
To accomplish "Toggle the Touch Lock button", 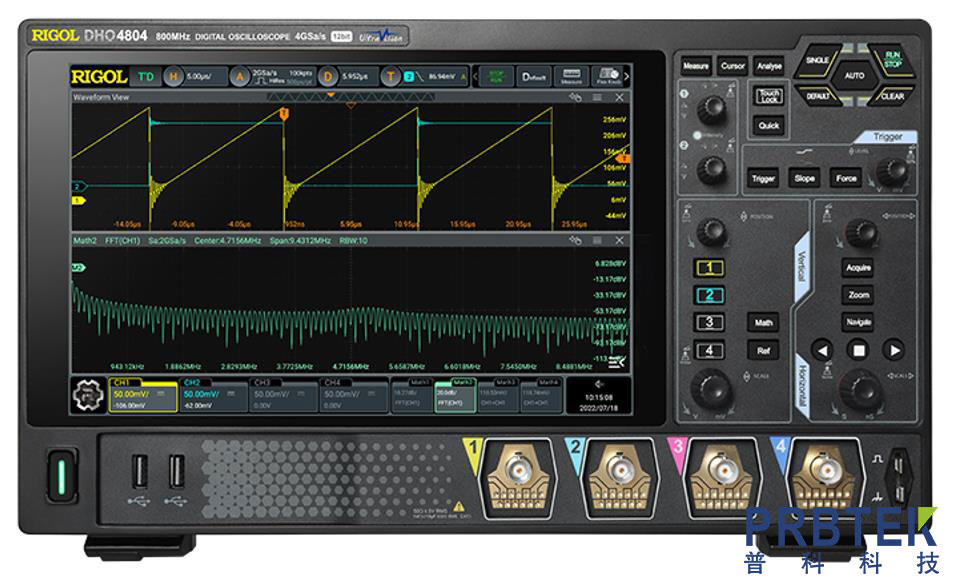I will click(x=769, y=96).
